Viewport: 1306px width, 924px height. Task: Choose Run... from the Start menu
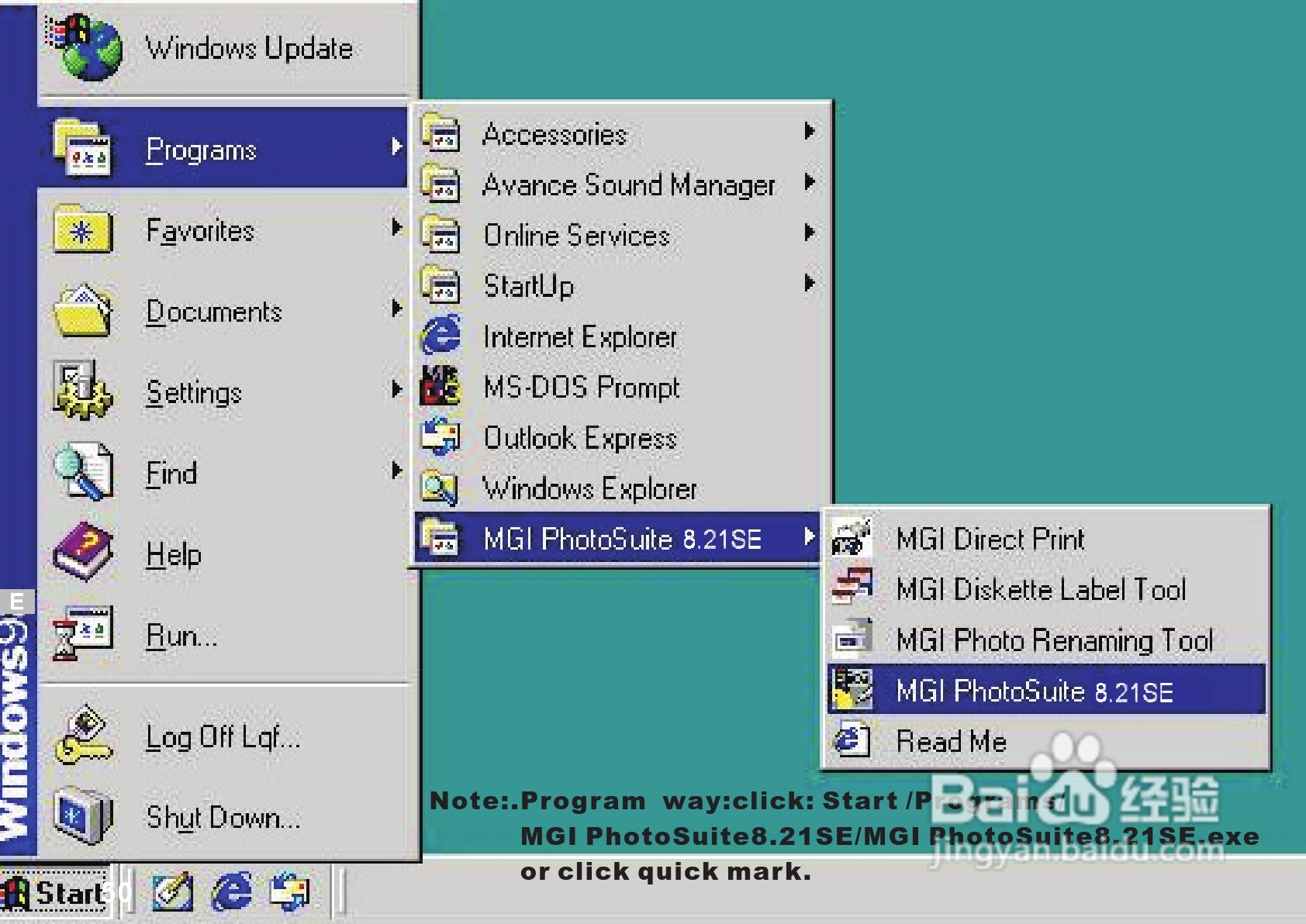(x=223, y=634)
